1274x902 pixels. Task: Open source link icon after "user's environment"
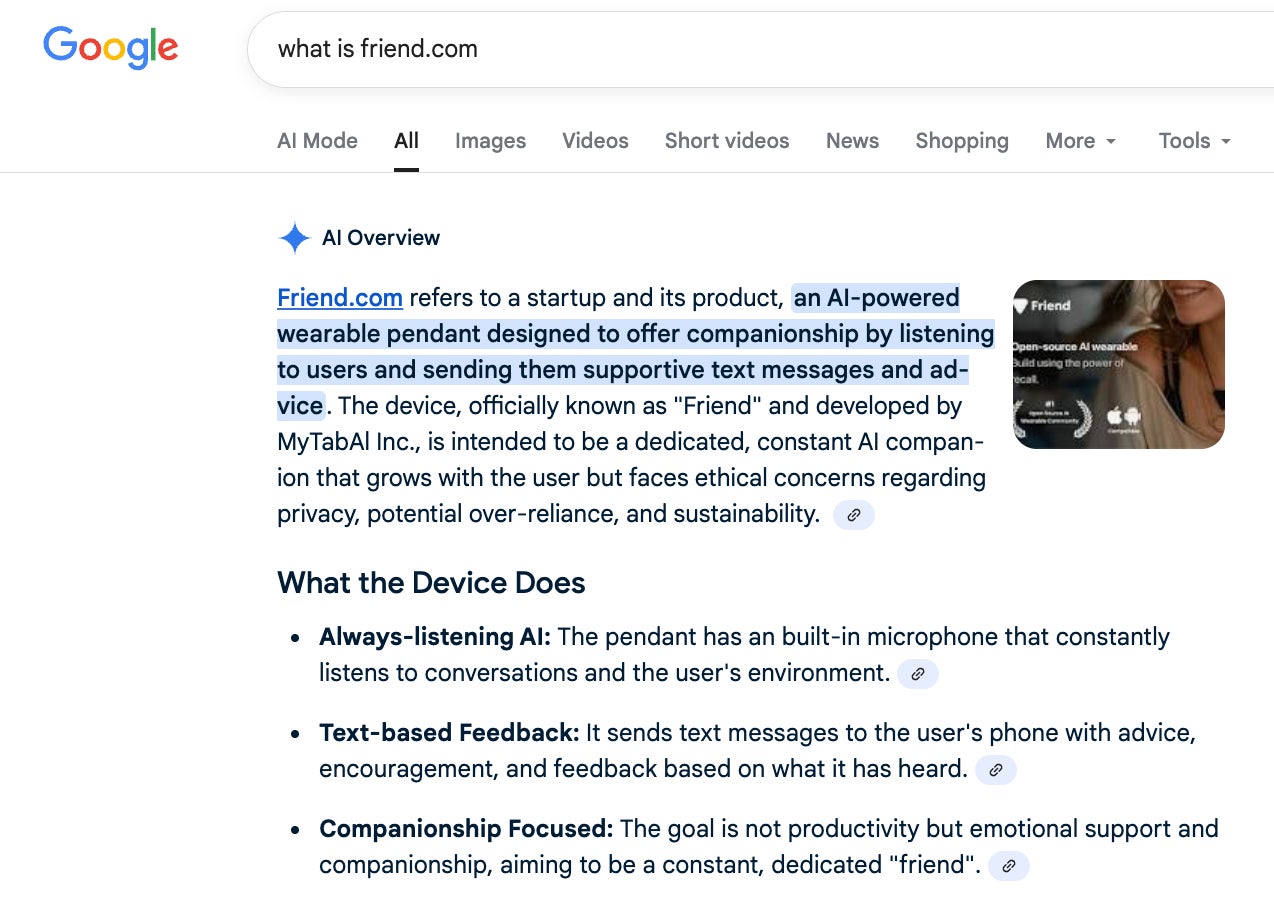coord(917,674)
